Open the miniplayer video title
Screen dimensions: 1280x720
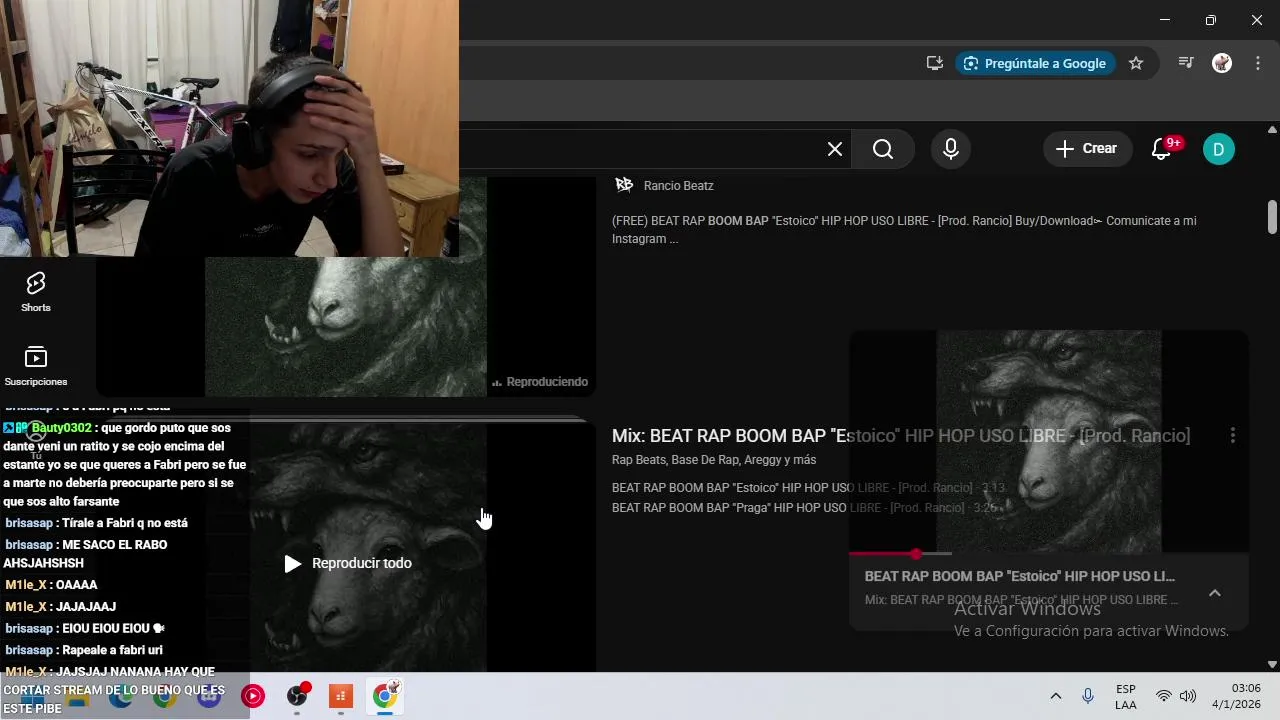click(1020, 577)
